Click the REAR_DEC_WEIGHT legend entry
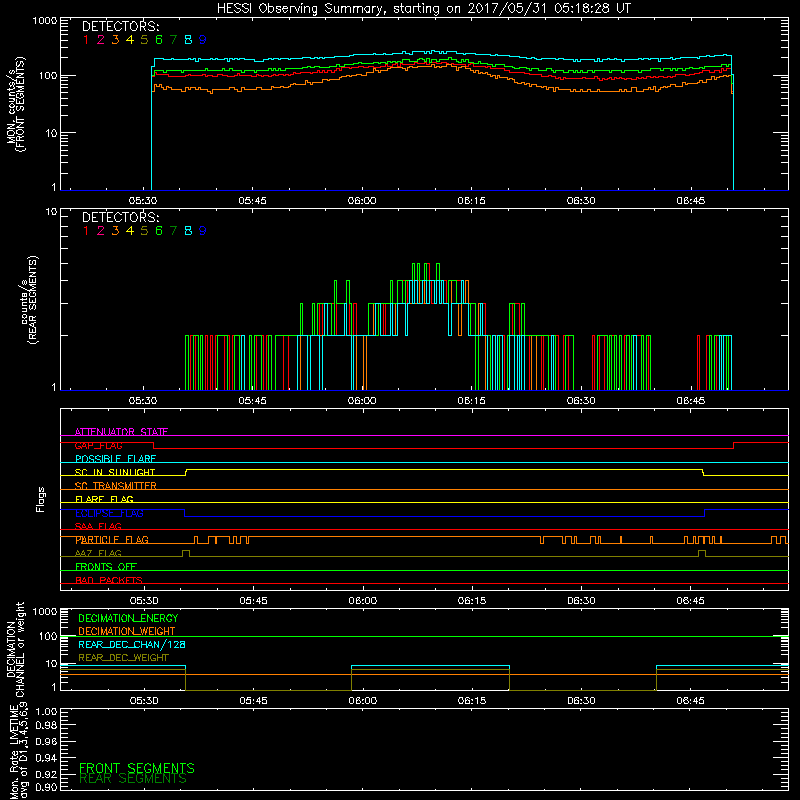800x800 pixels. [x=123, y=658]
